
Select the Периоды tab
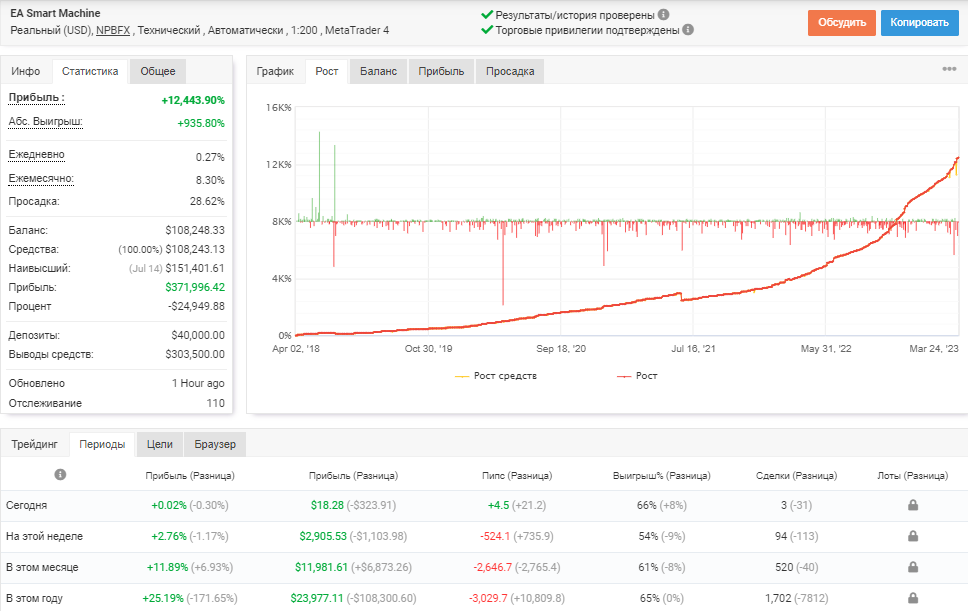point(102,444)
